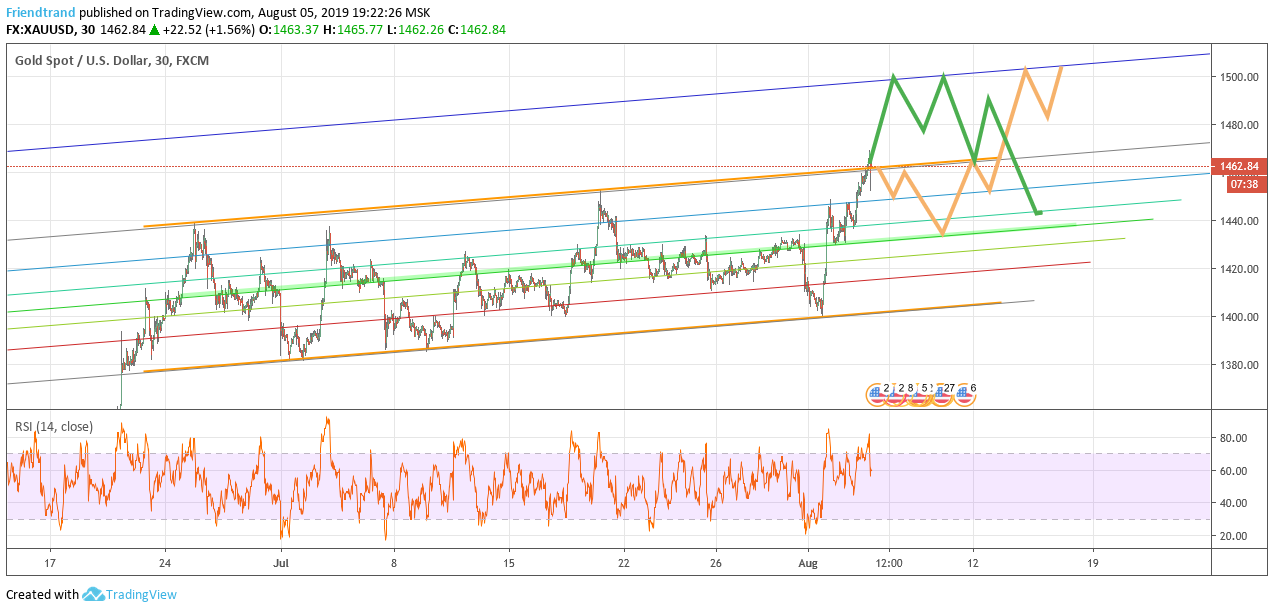Click the TradingView cloud logo icon
The height and width of the screenshot is (612, 1274).
pos(93,594)
